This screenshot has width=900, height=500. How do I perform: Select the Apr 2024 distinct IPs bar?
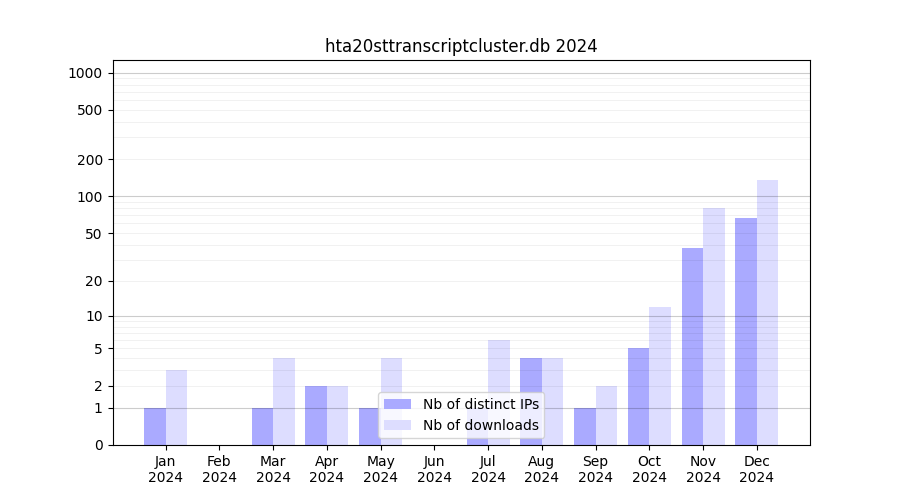[x=316, y=415]
